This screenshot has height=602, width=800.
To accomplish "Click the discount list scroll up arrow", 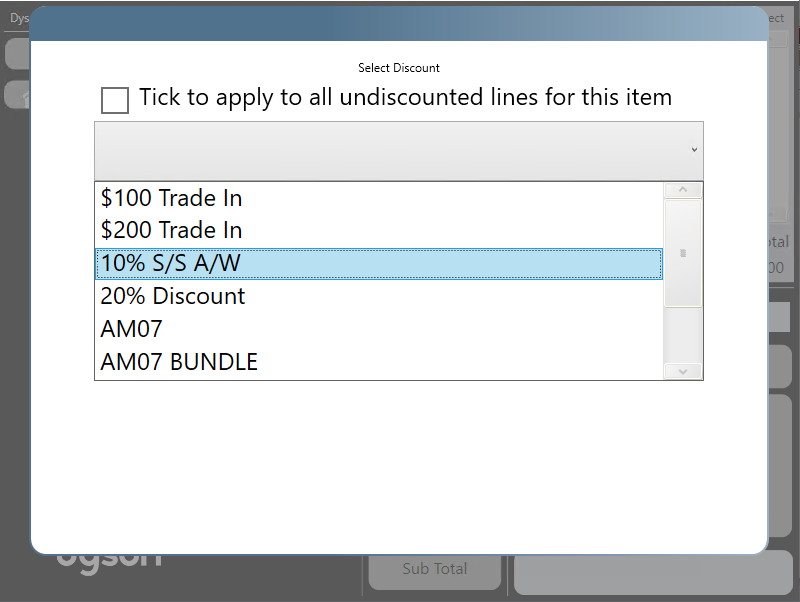I will tap(683, 190).
